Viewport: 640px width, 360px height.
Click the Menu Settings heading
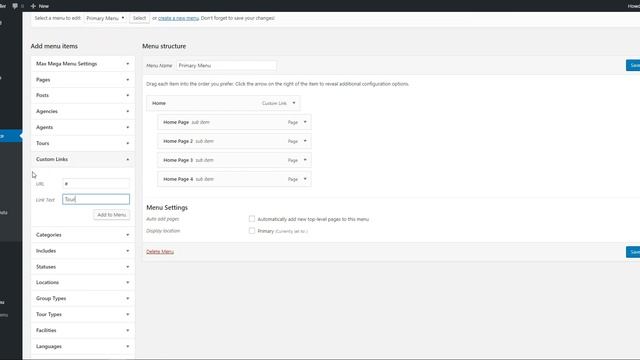tap(167, 207)
